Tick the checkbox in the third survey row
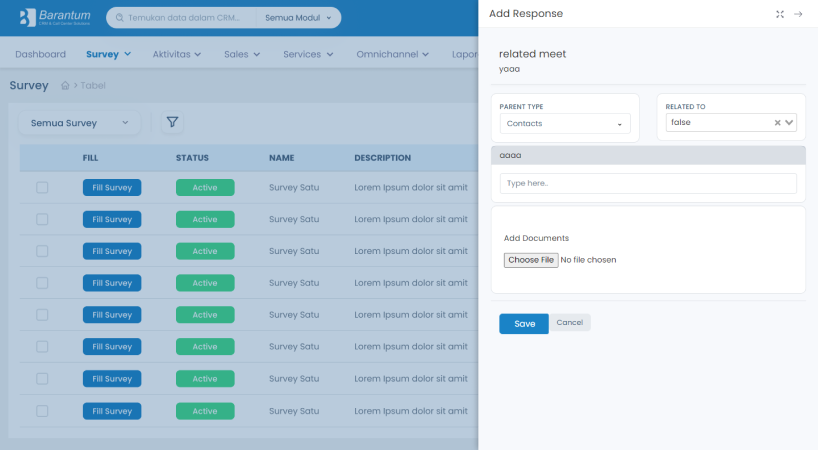 click(42, 251)
